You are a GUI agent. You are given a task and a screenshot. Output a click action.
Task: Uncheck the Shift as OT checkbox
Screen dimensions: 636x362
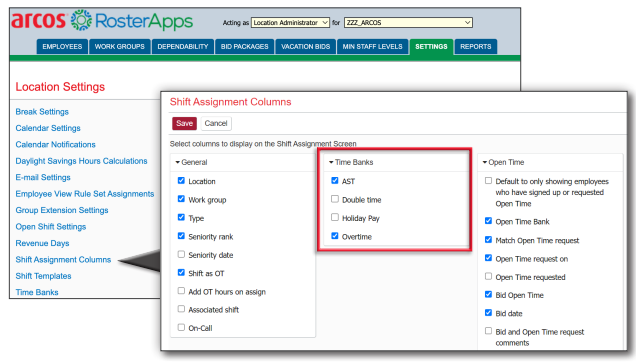pyautogui.click(x=181, y=273)
